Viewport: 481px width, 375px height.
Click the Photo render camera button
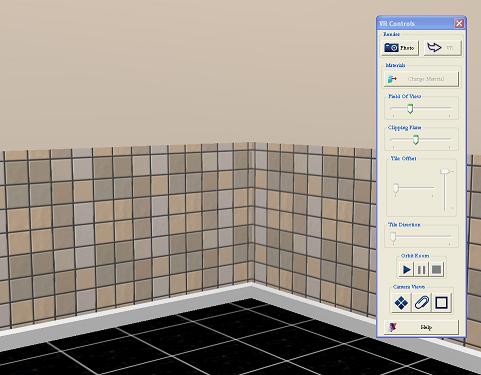(x=400, y=48)
